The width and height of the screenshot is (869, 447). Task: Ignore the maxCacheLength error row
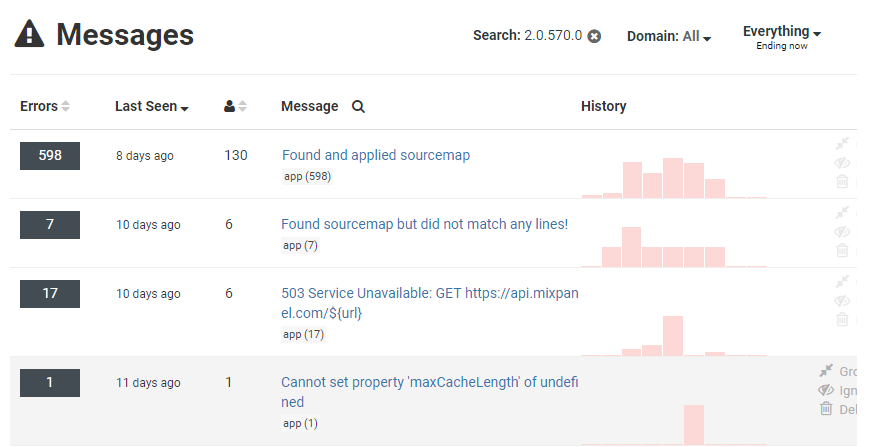837,391
